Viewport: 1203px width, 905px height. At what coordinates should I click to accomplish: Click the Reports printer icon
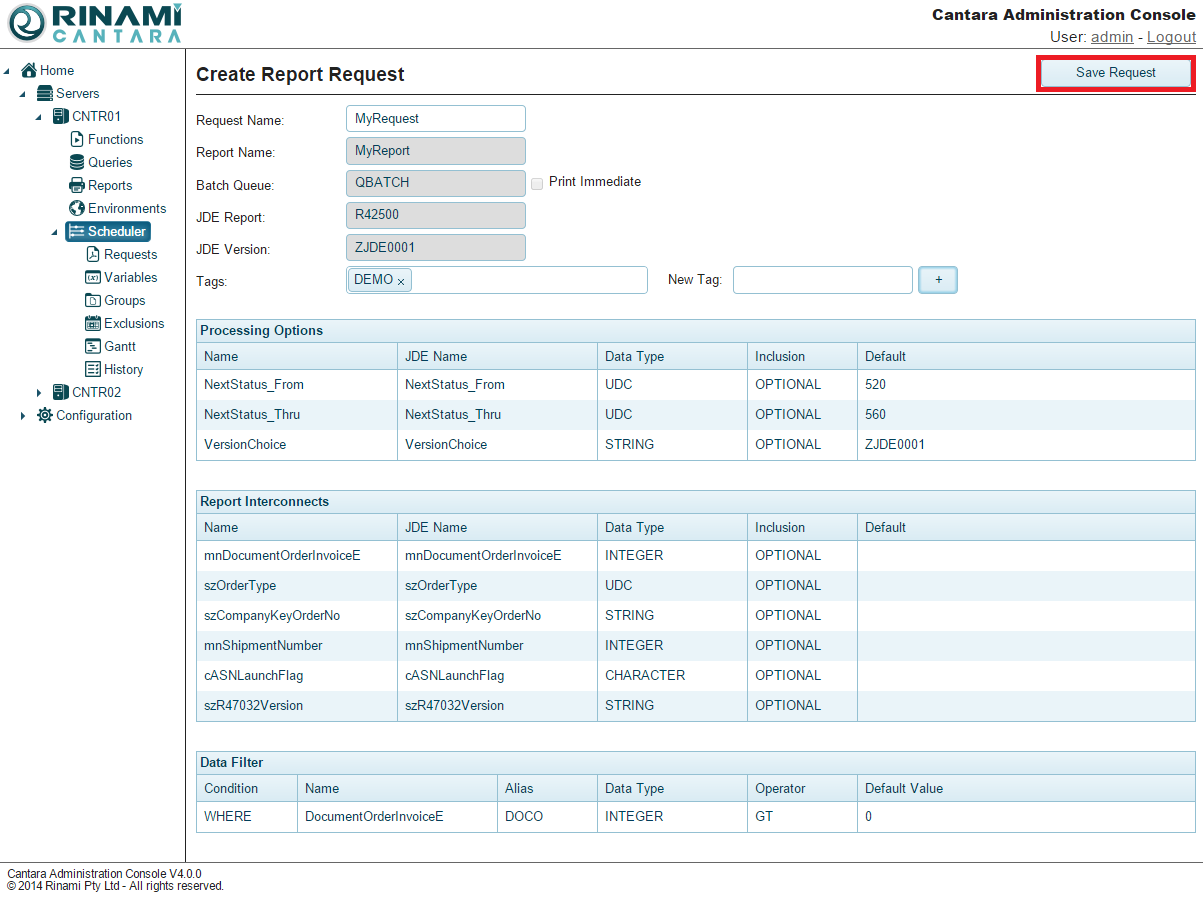coord(77,185)
